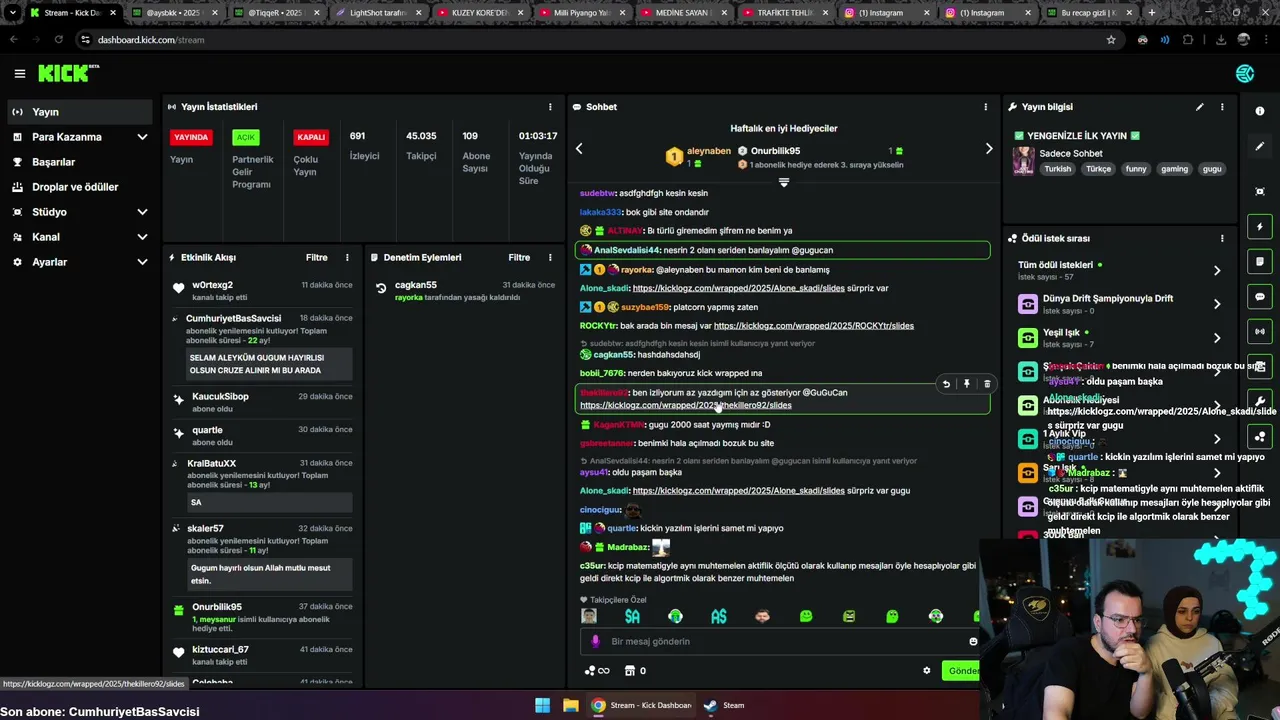Reload the page in the browser
This screenshot has height=720, width=1280.
click(x=59, y=40)
